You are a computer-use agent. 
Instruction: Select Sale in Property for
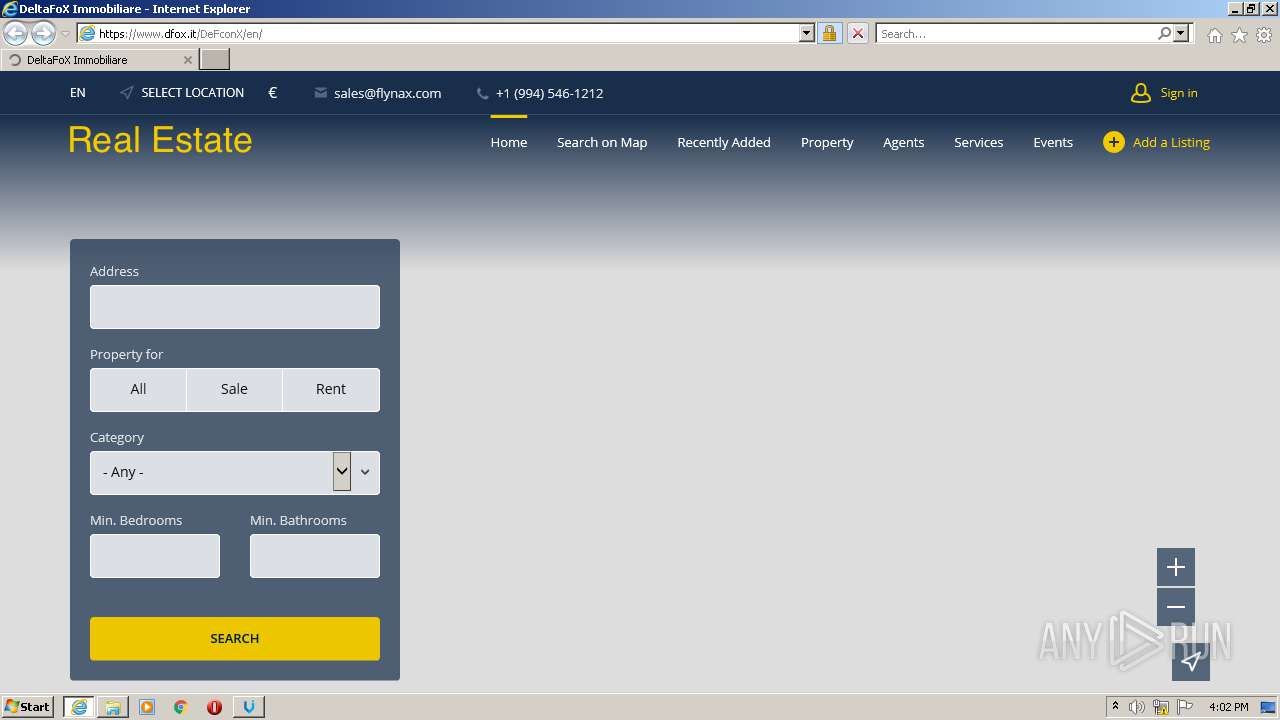coord(234,390)
